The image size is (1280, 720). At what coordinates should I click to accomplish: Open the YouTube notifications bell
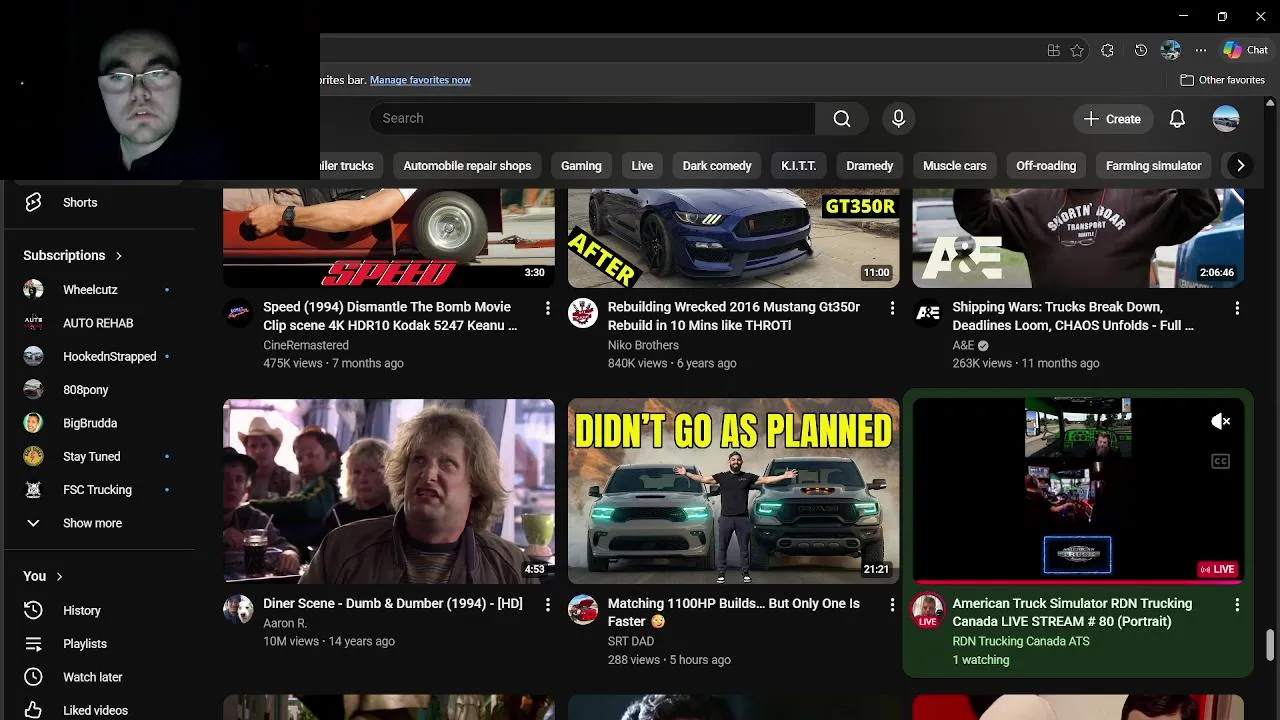point(1177,118)
